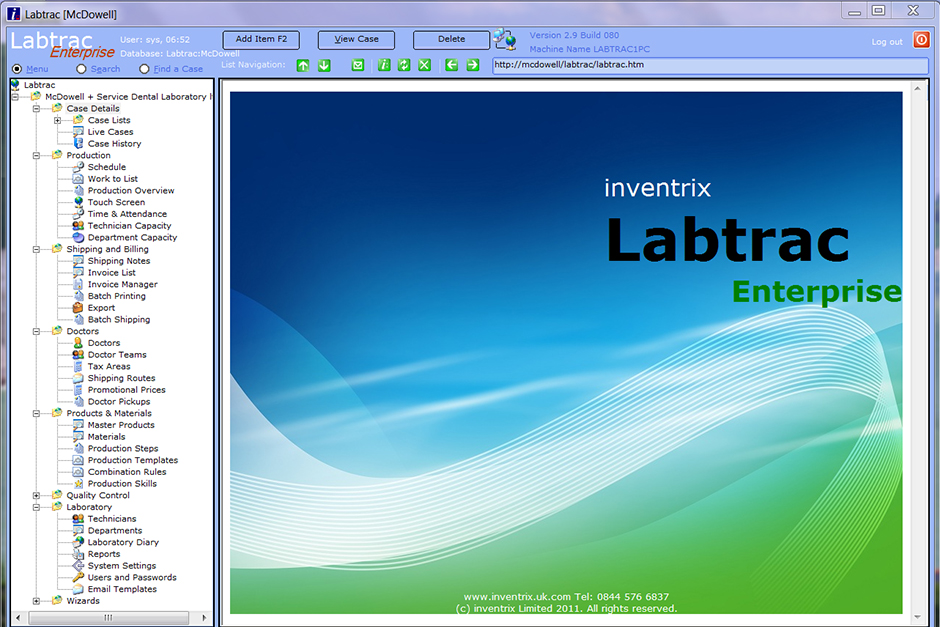940x627 pixels.
Task: Open the Master Products icon
Action: (x=78, y=425)
